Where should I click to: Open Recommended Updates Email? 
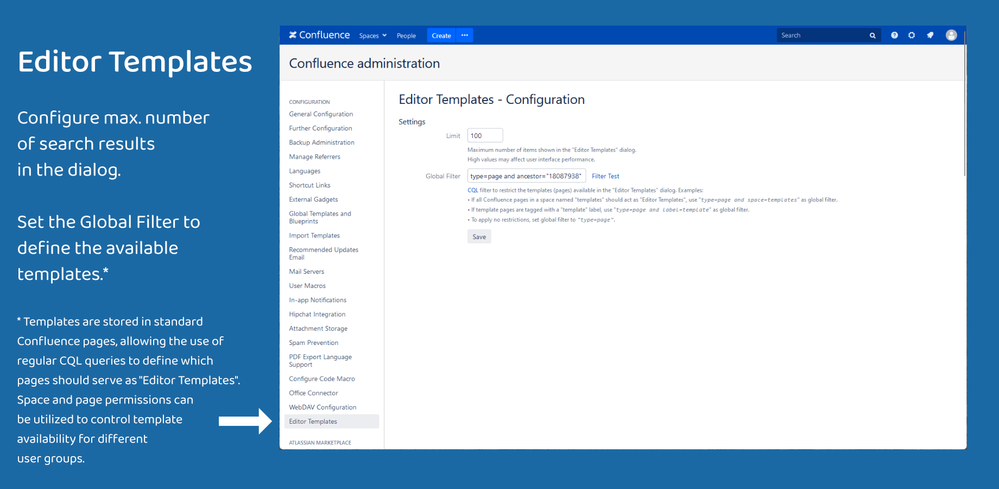(324, 253)
